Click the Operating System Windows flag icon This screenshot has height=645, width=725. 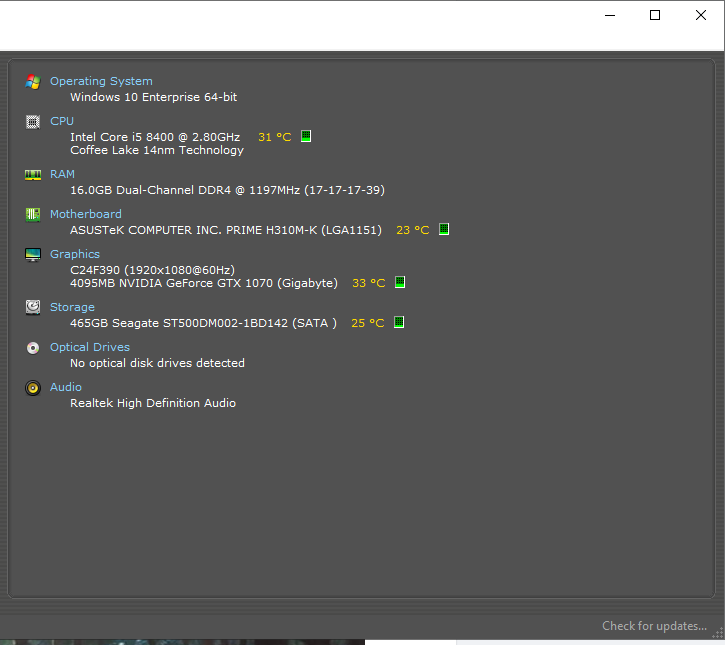33,82
